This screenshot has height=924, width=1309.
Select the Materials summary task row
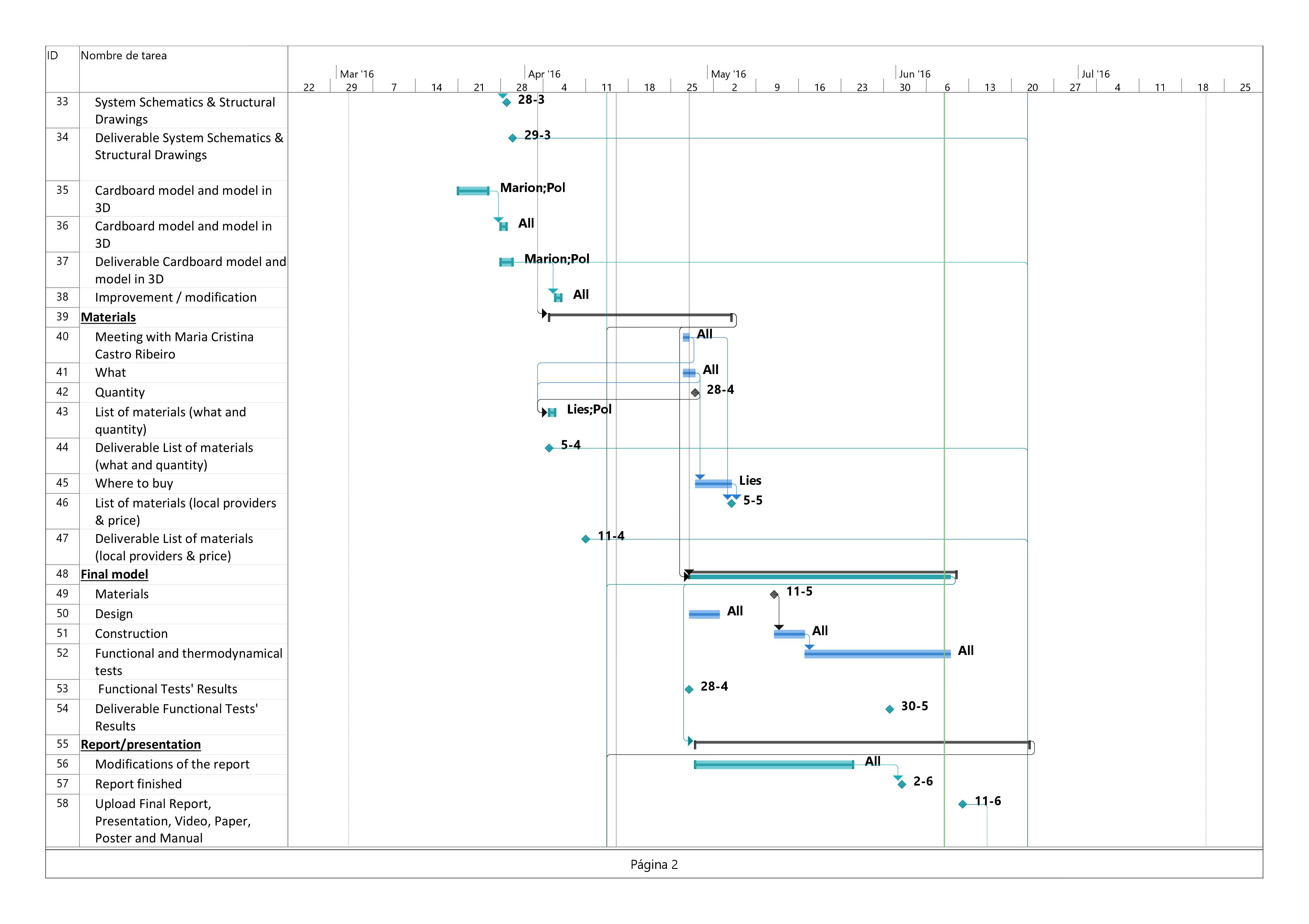pos(108,317)
